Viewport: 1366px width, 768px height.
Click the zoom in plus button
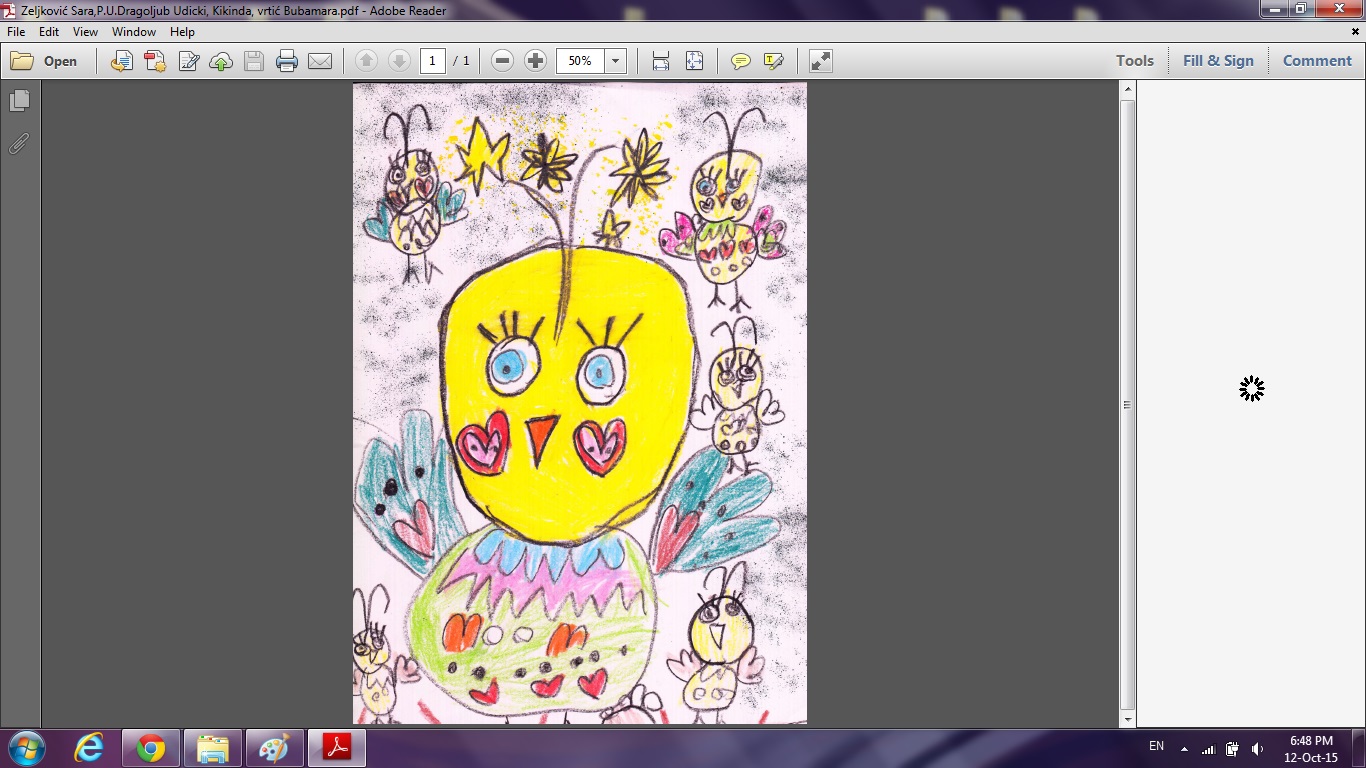pyautogui.click(x=535, y=61)
